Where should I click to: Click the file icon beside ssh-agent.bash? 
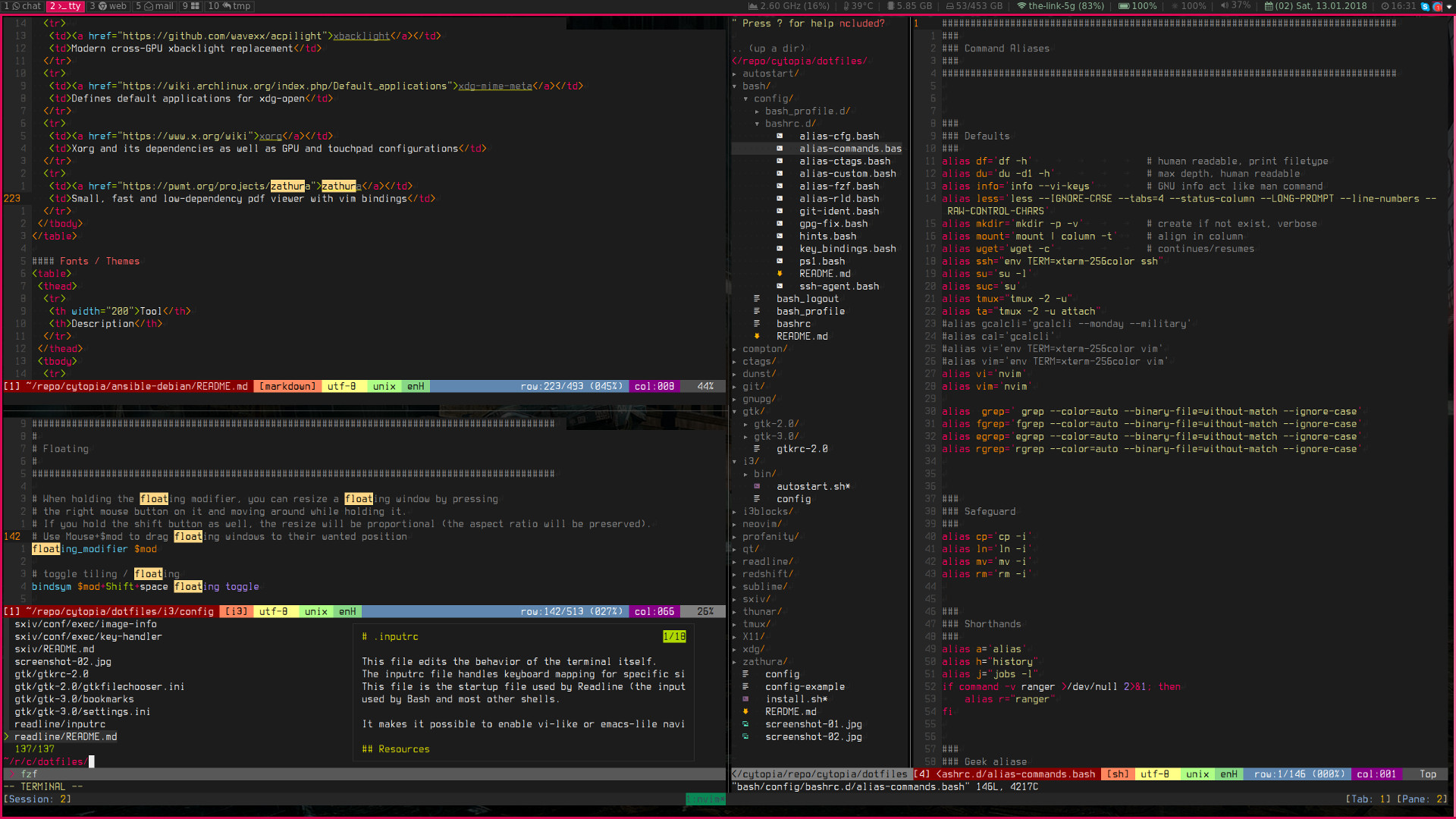point(780,287)
